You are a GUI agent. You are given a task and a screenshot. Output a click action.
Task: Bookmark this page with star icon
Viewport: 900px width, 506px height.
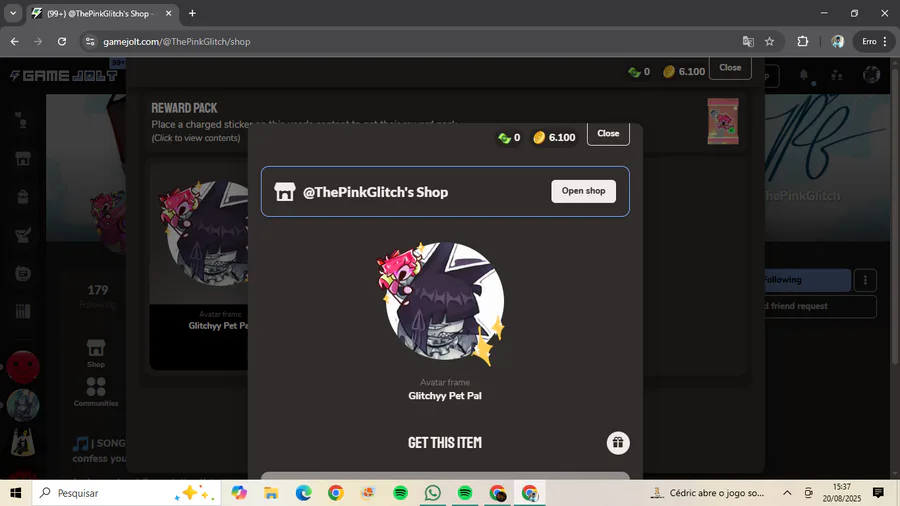point(770,41)
